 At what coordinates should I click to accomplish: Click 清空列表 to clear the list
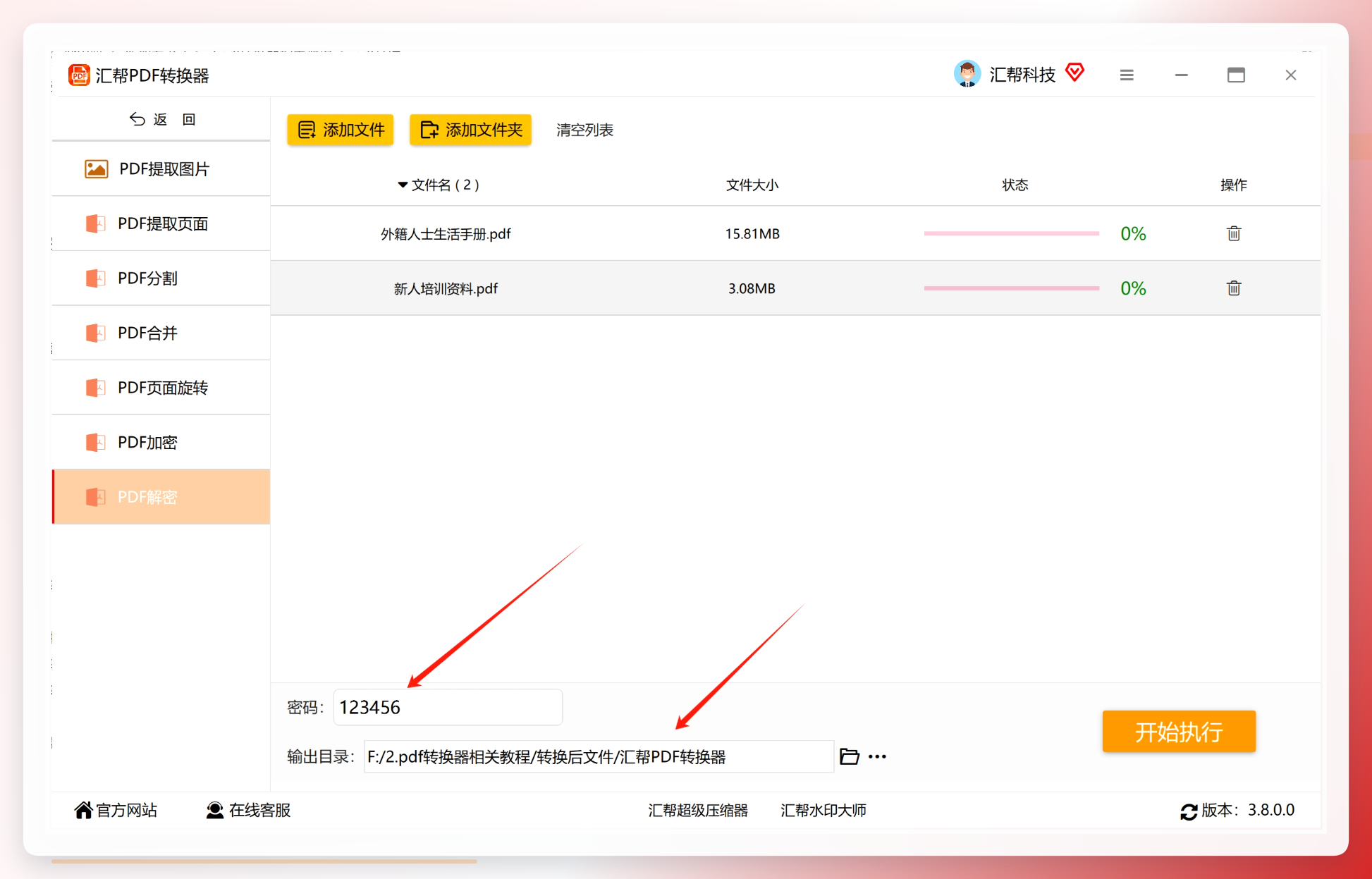pyautogui.click(x=584, y=130)
